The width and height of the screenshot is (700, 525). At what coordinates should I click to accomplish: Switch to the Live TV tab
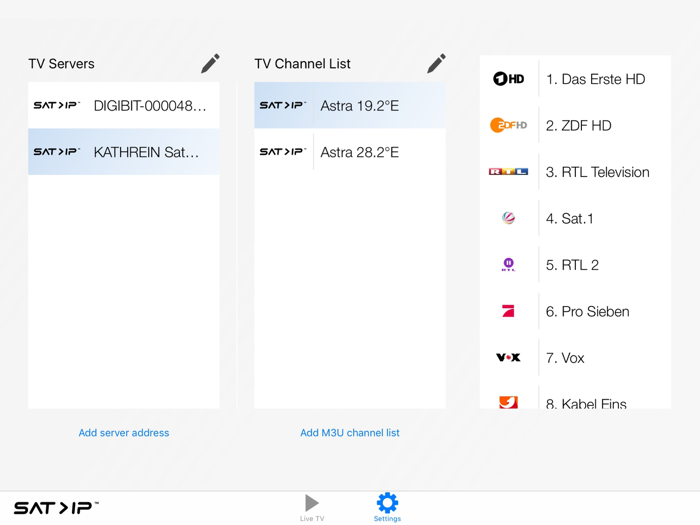coord(312,508)
